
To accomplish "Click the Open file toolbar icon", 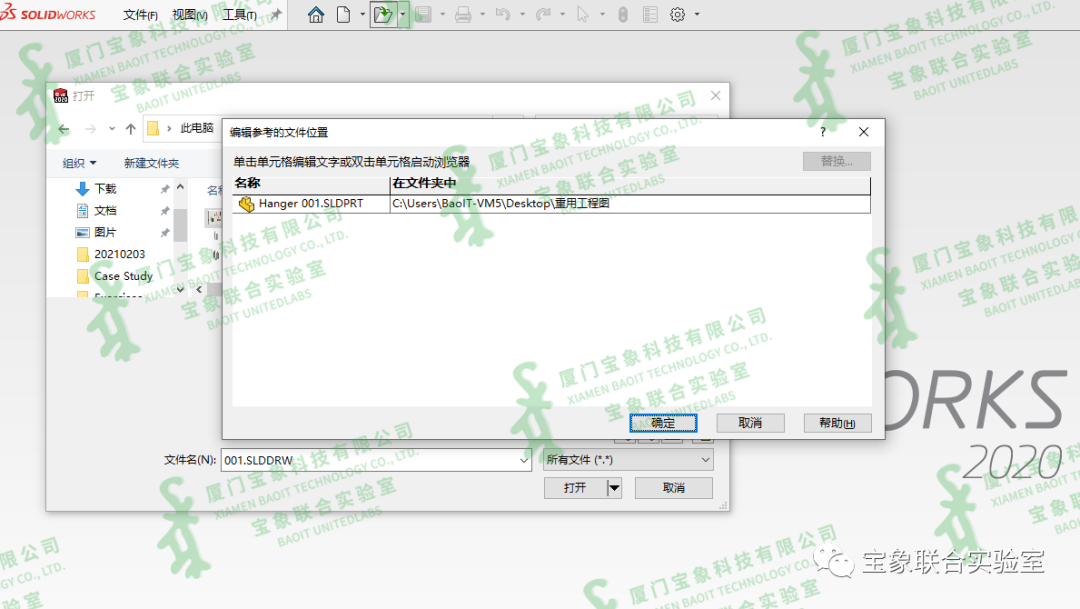I will (x=383, y=14).
